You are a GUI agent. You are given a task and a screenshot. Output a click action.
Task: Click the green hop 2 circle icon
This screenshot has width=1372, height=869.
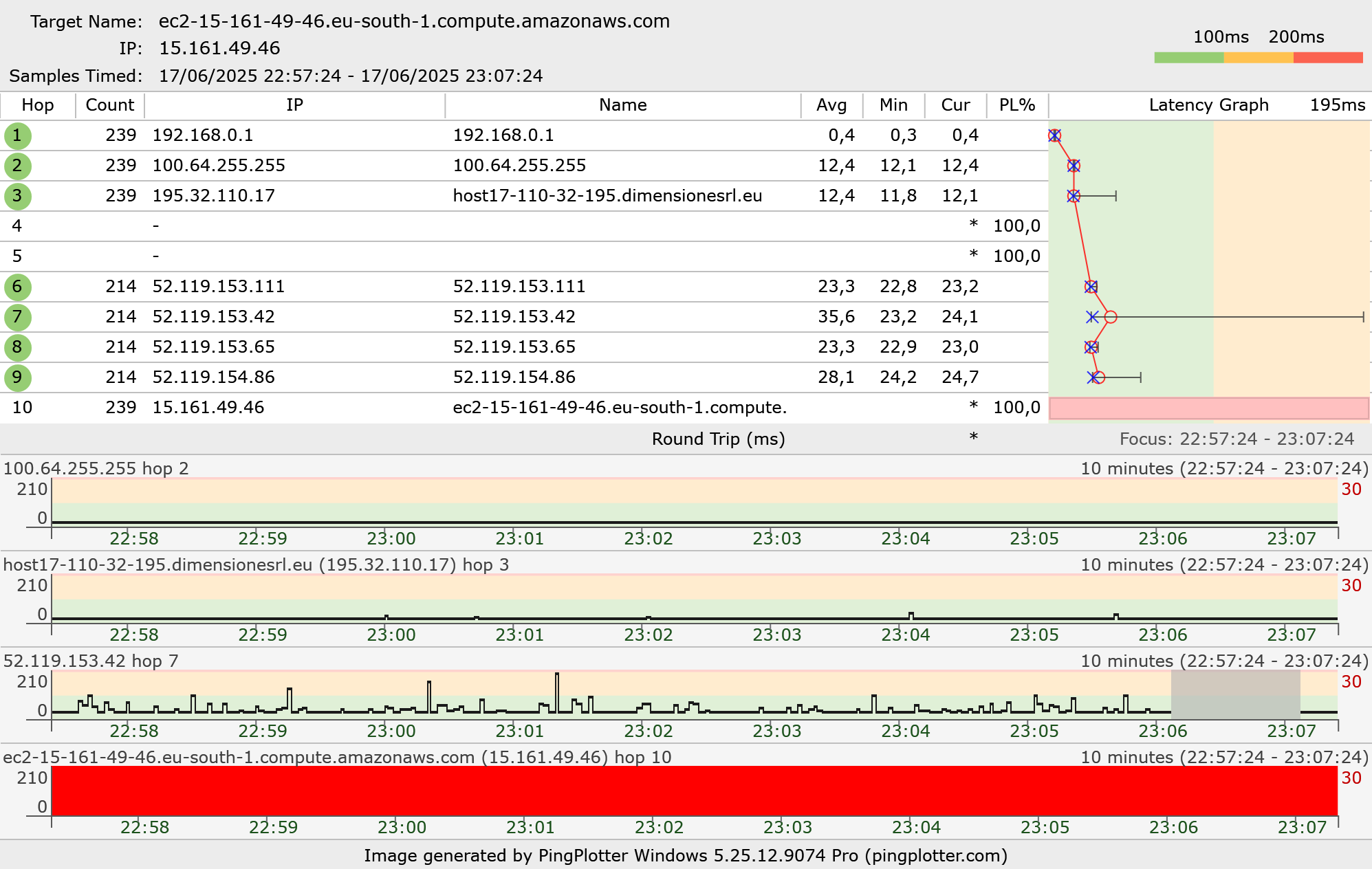click(17, 166)
